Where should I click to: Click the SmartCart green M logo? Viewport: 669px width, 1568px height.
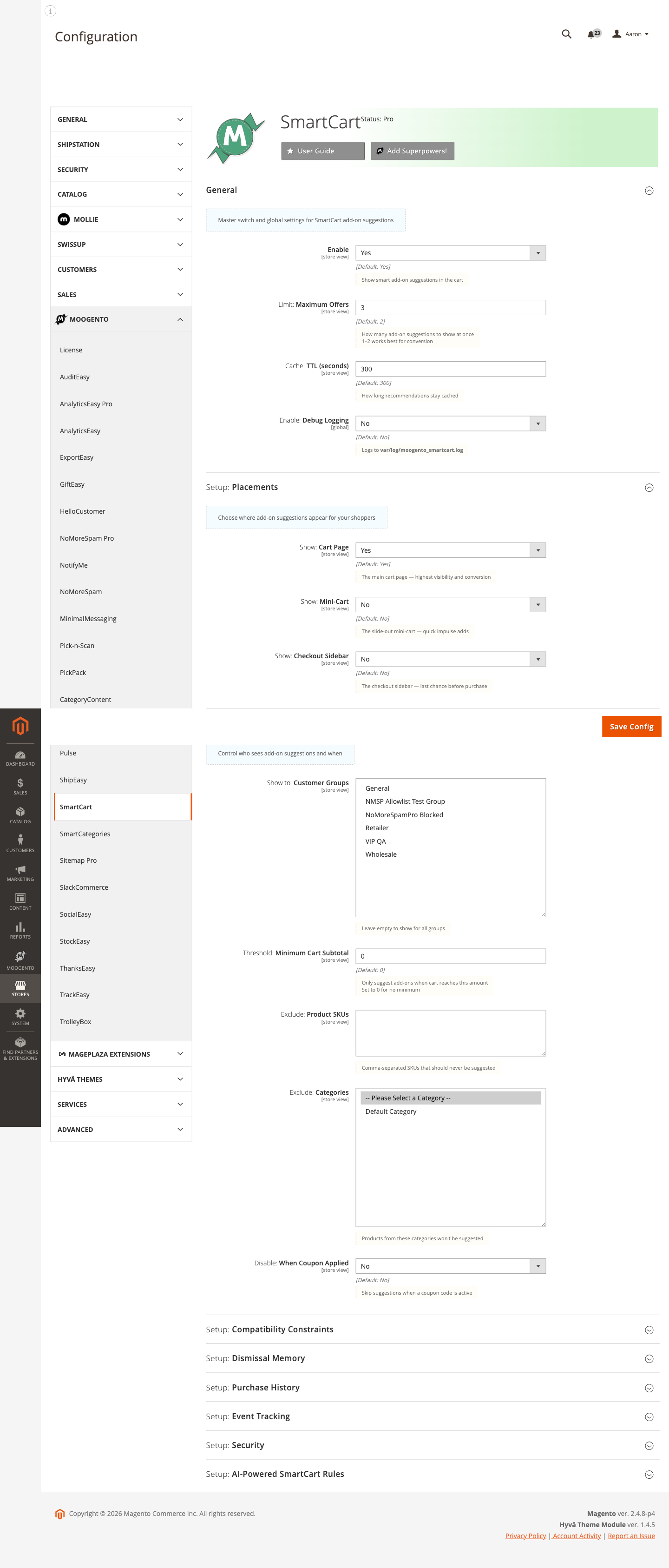236,138
